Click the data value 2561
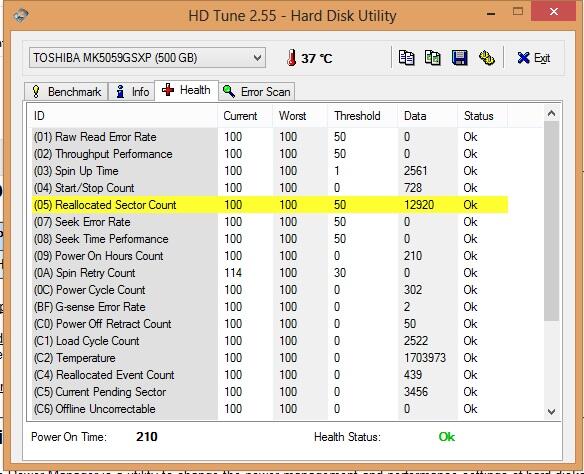This screenshot has width=584, height=474. click(x=416, y=171)
